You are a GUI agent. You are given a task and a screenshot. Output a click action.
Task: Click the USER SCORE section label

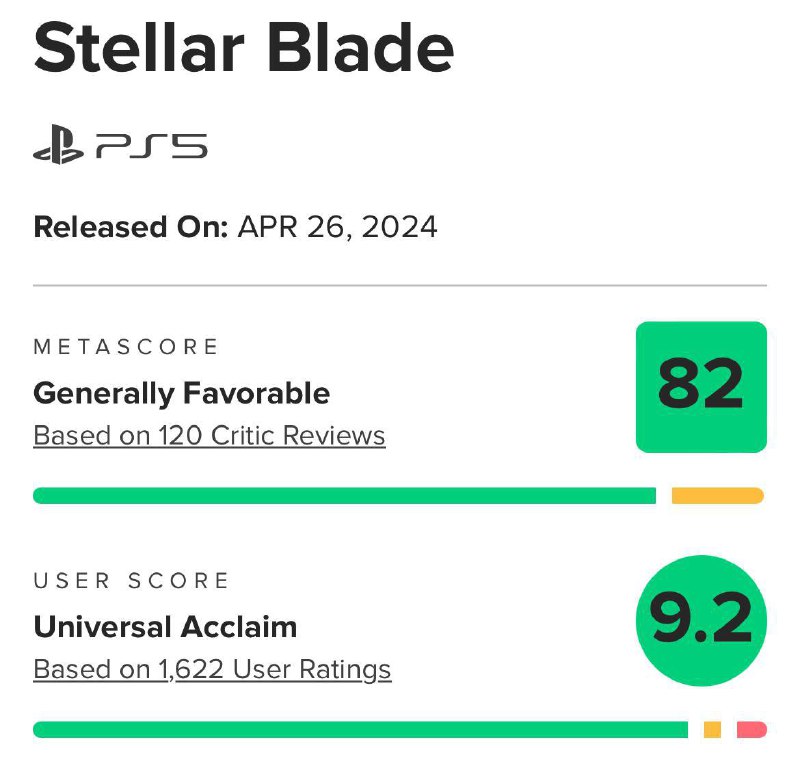coord(132,581)
